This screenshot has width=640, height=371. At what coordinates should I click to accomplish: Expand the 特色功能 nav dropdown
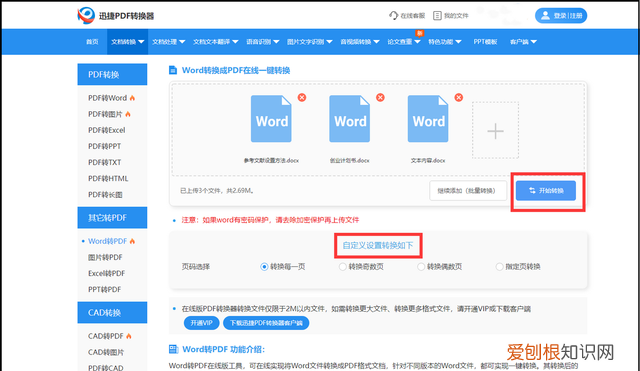[444, 42]
